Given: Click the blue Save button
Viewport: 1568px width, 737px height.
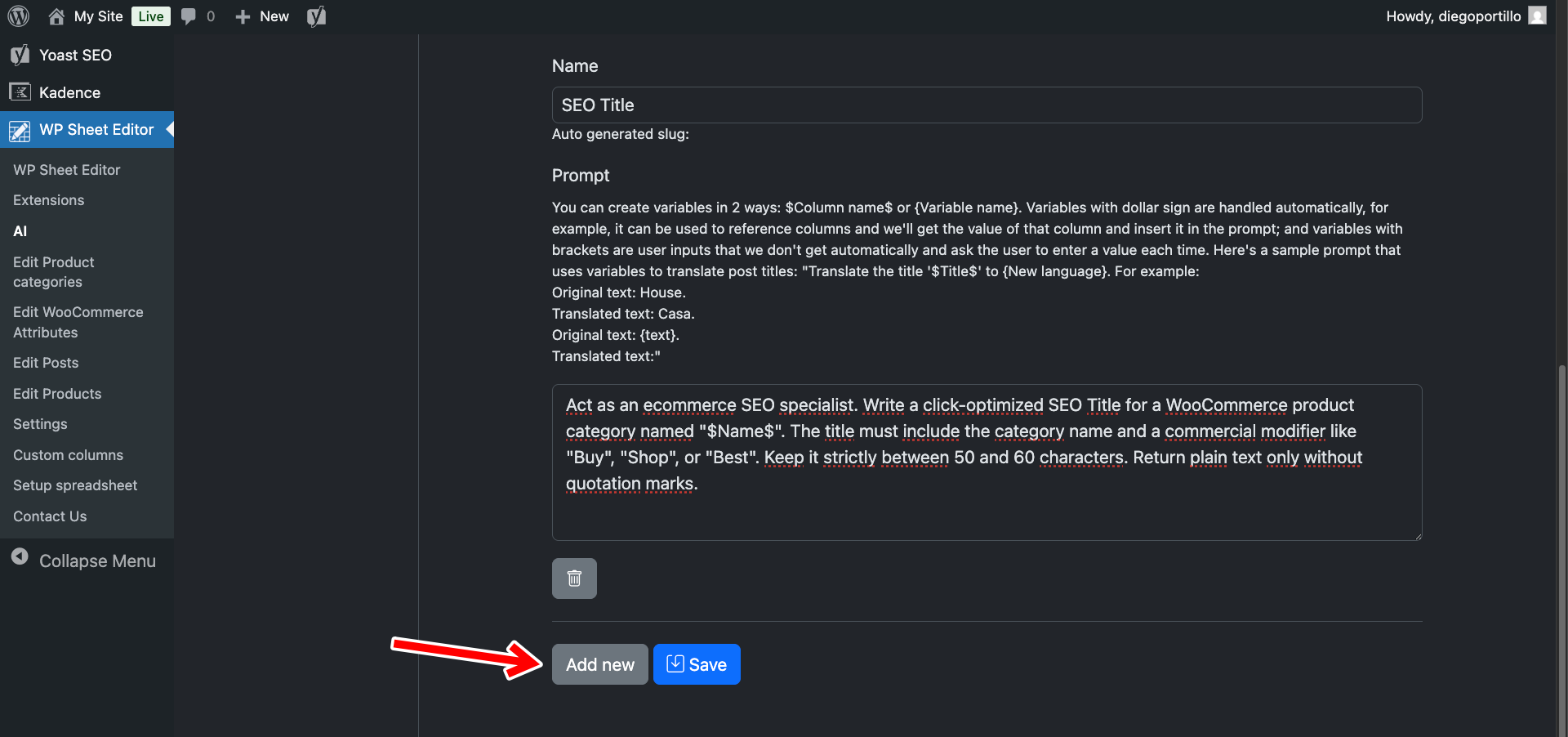Looking at the screenshot, I should coord(697,664).
